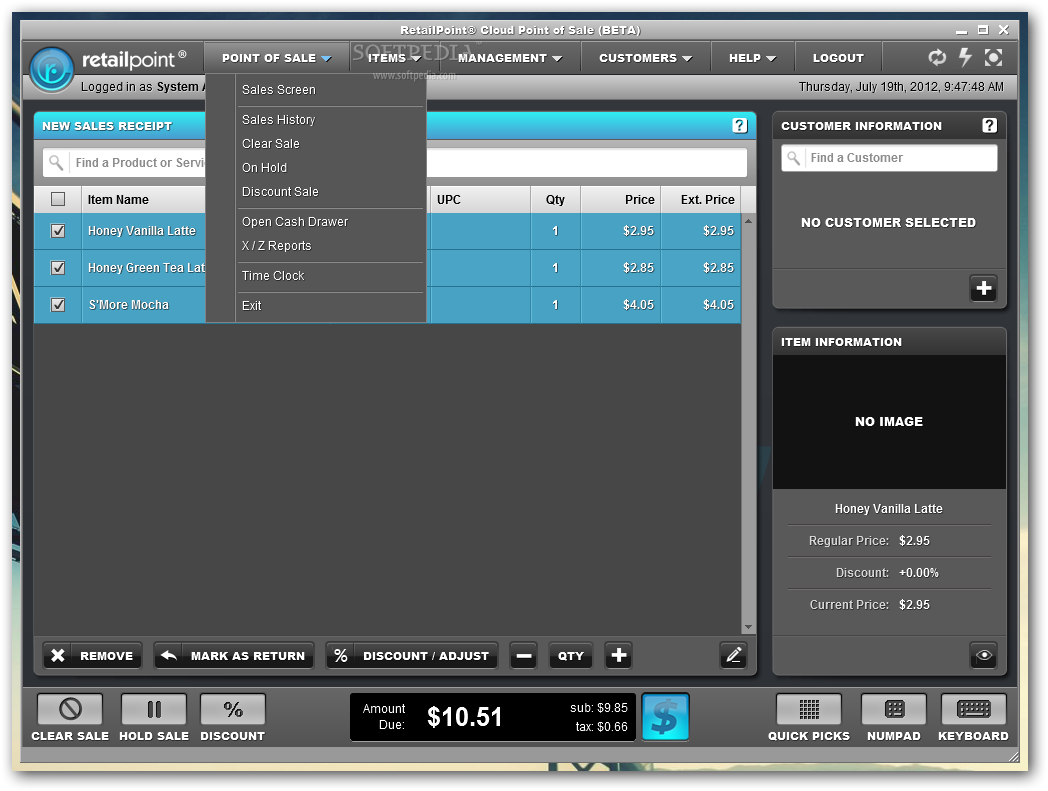Click Discount / Adjust button
Viewport: 1048px width, 791px height.
[412, 655]
